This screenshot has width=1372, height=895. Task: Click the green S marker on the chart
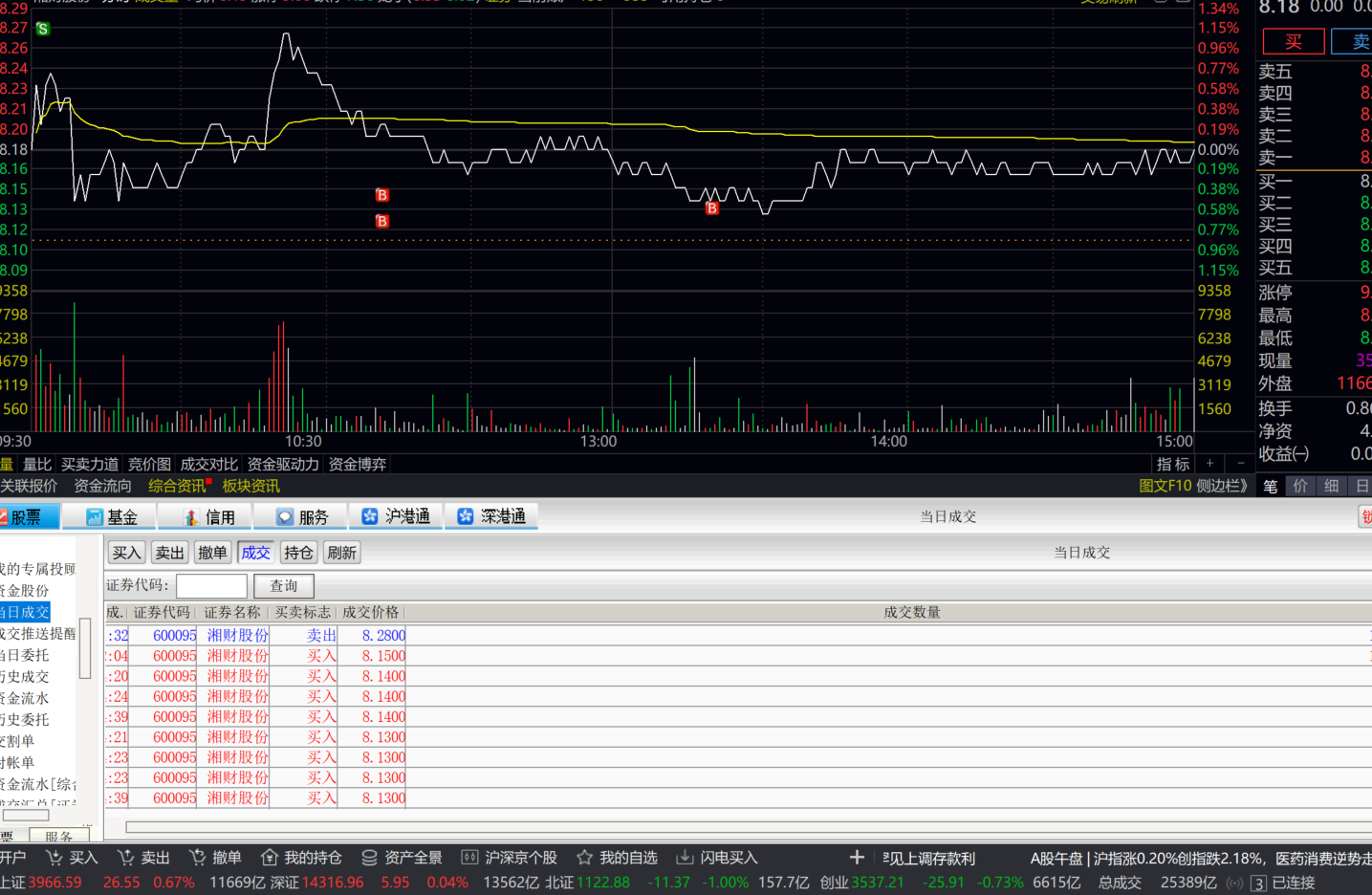point(43,29)
